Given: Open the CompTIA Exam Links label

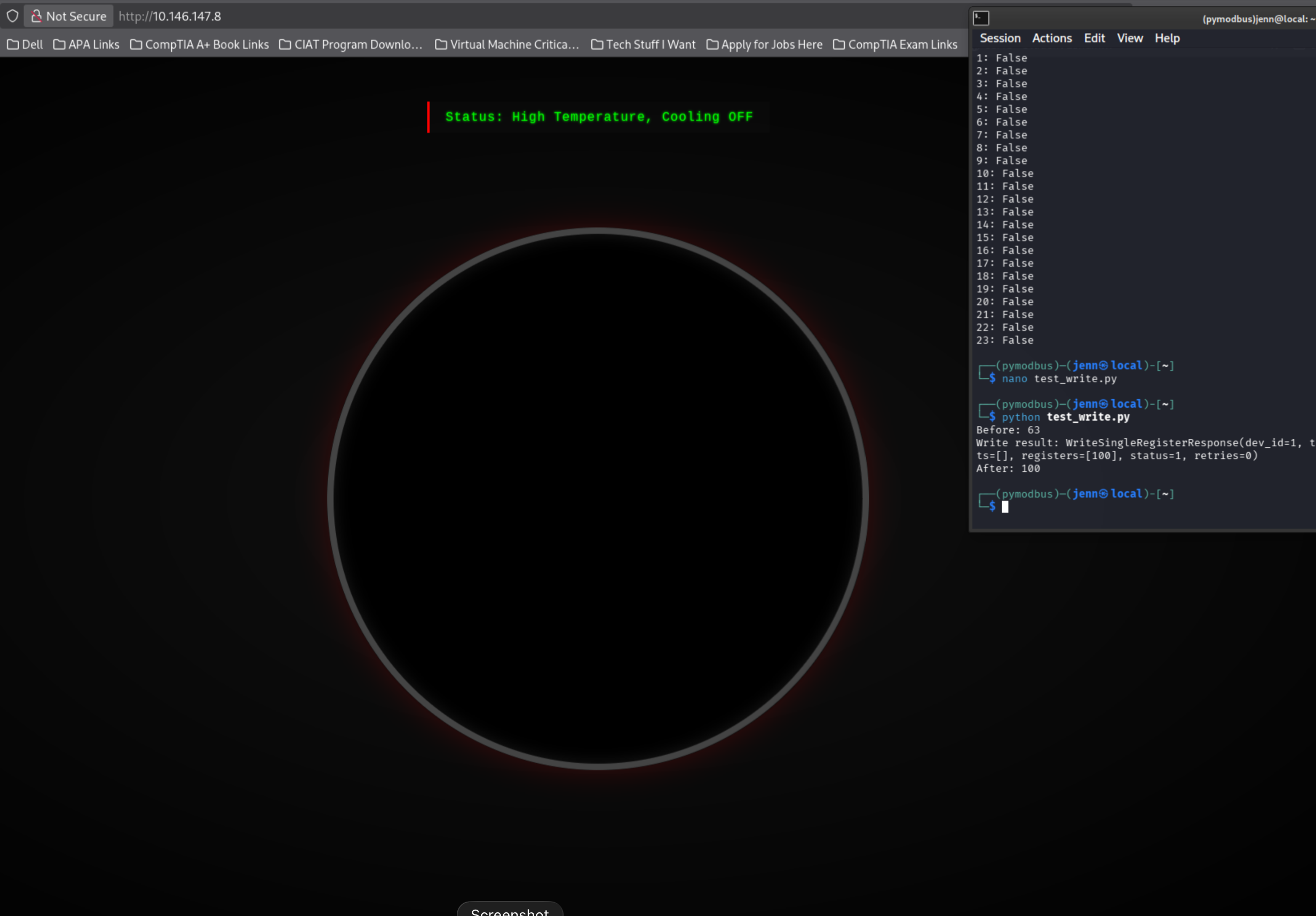Looking at the screenshot, I should pyautogui.click(x=903, y=44).
